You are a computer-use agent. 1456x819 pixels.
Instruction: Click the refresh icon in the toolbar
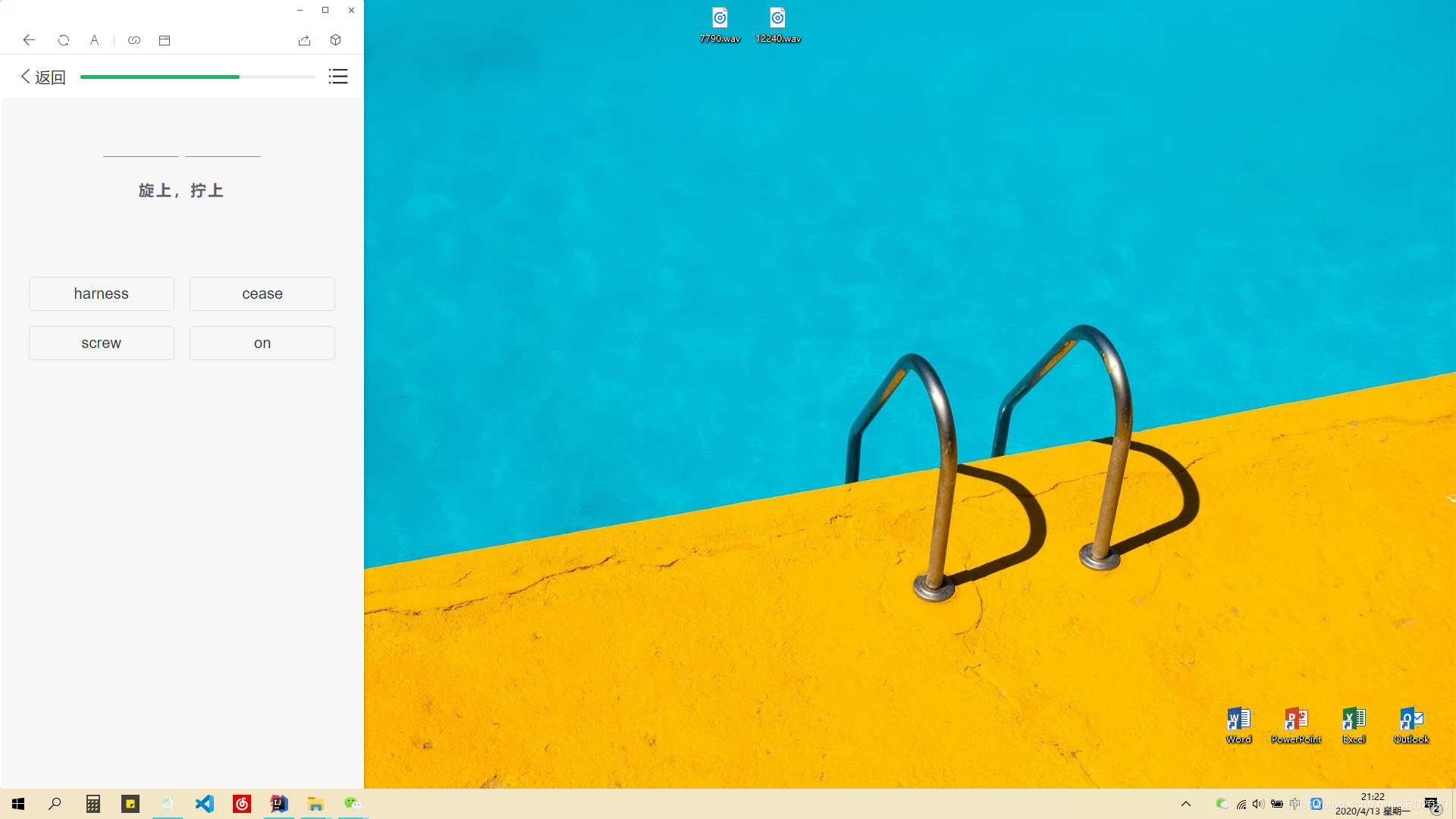(x=64, y=40)
